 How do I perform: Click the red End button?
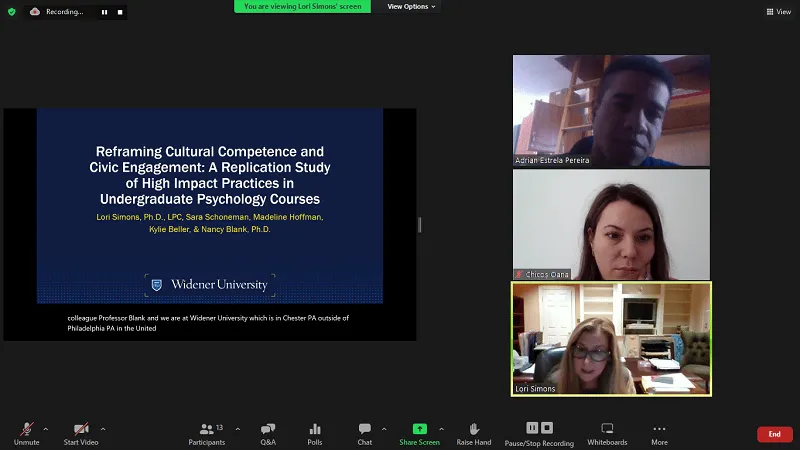click(x=774, y=434)
